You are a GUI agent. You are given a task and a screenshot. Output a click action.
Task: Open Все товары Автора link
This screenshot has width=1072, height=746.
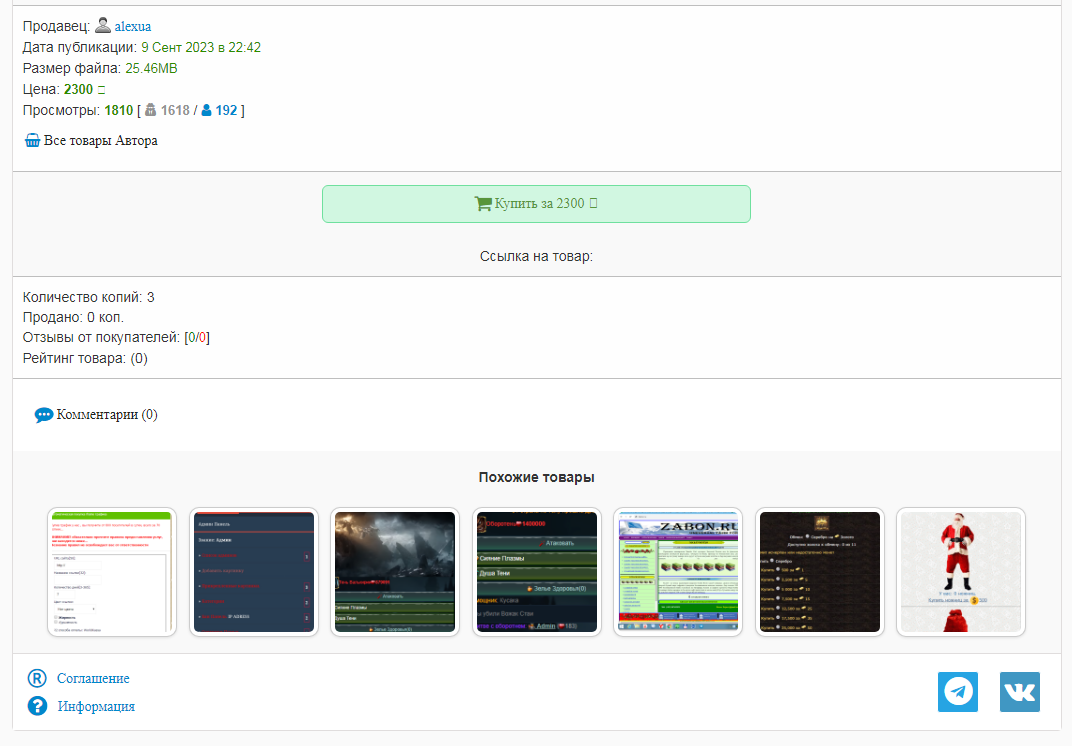point(100,141)
